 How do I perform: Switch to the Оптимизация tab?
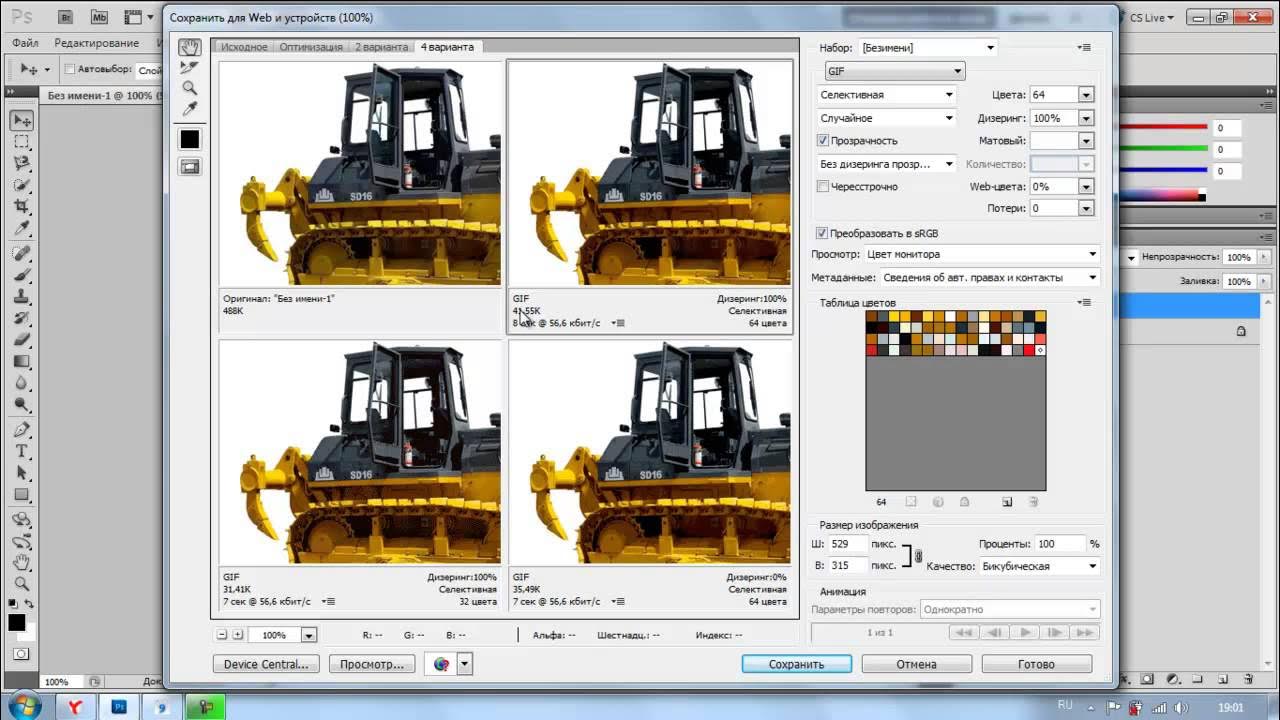point(311,47)
